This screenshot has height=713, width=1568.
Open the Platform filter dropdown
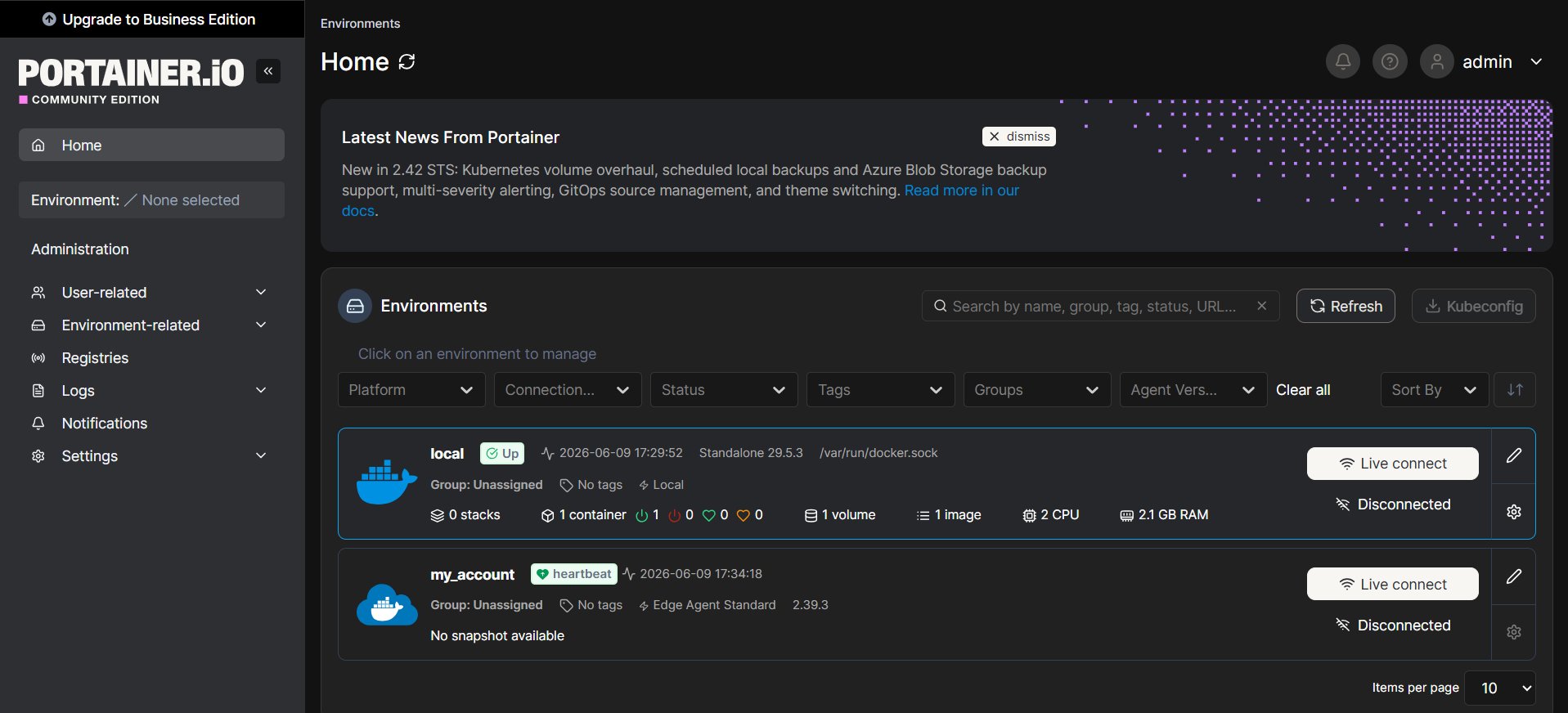(411, 390)
